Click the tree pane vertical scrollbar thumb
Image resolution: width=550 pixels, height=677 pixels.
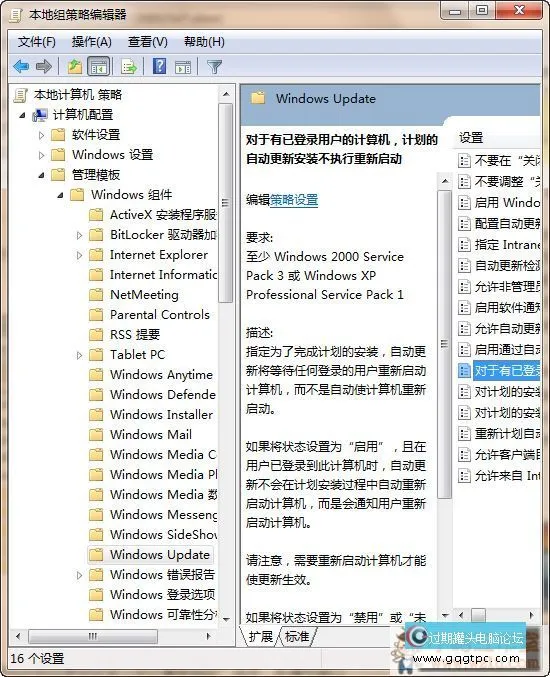(x=225, y=203)
